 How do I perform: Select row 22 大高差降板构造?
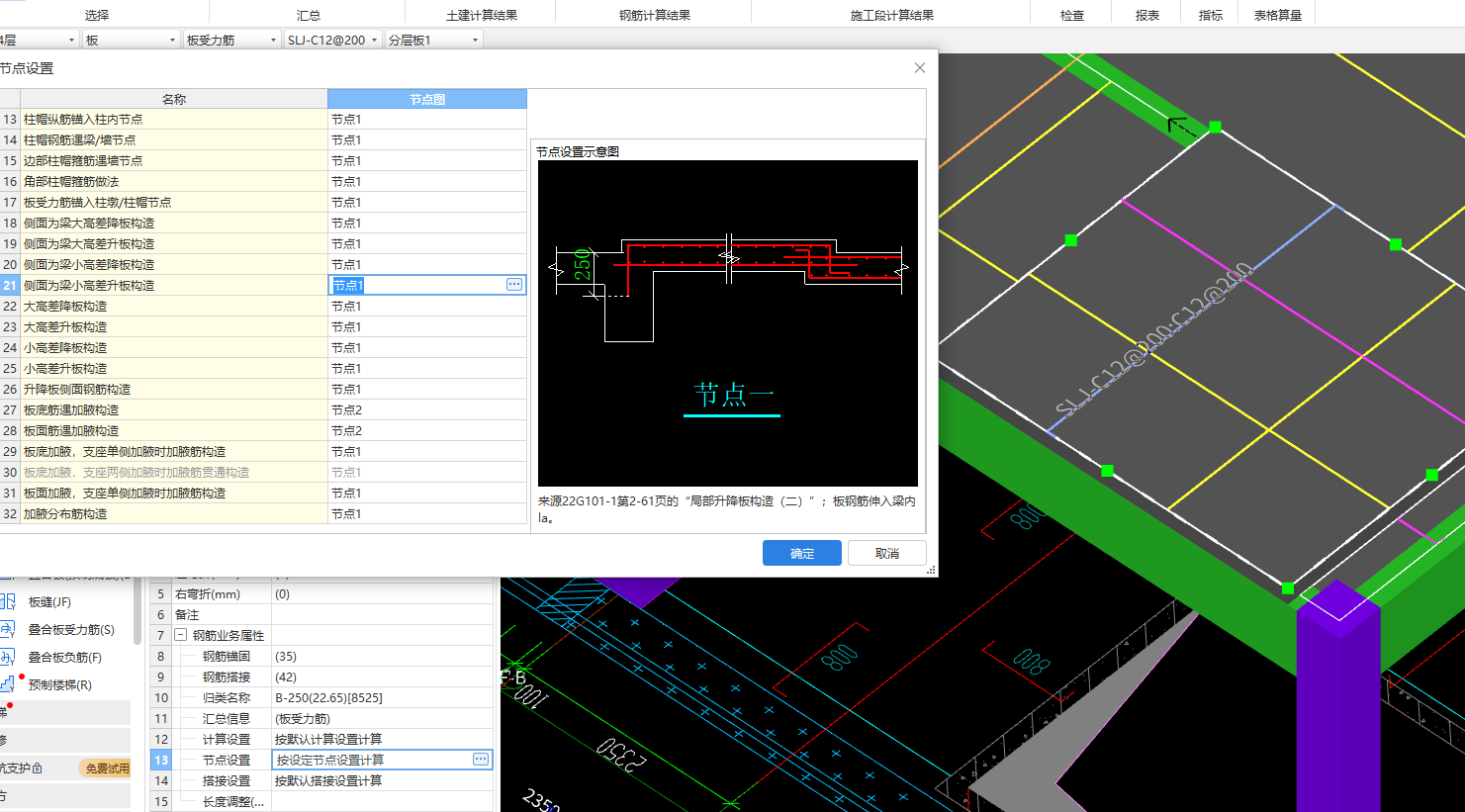coord(174,306)
